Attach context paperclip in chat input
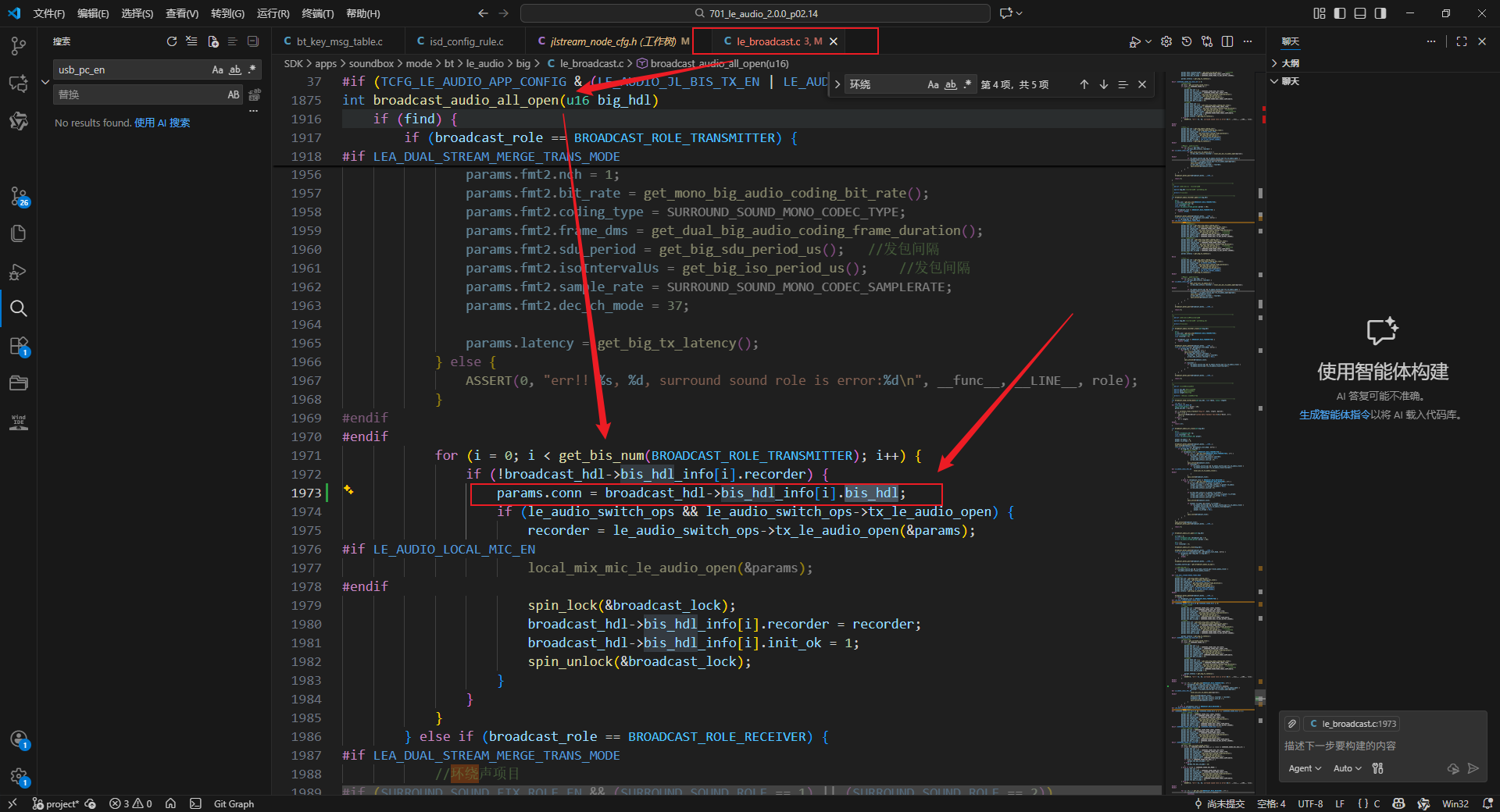 [1292, 724]
